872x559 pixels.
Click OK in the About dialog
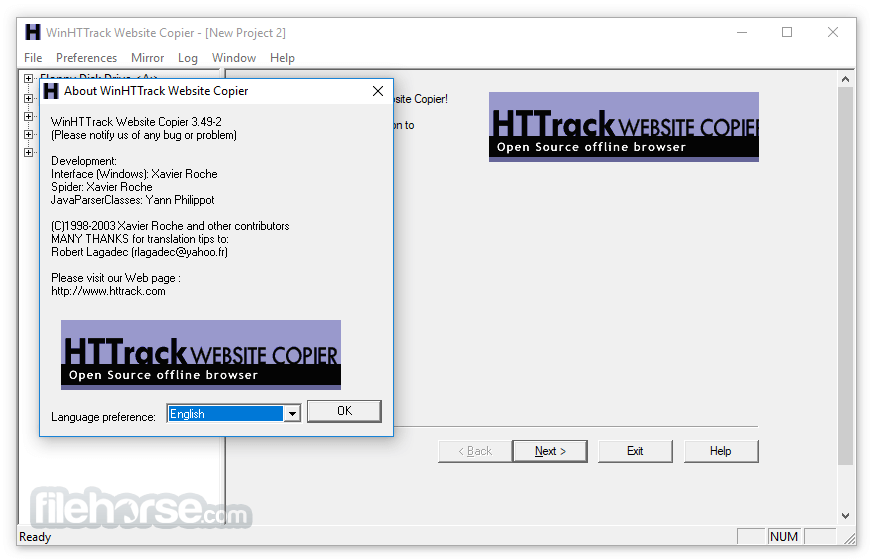344,411
